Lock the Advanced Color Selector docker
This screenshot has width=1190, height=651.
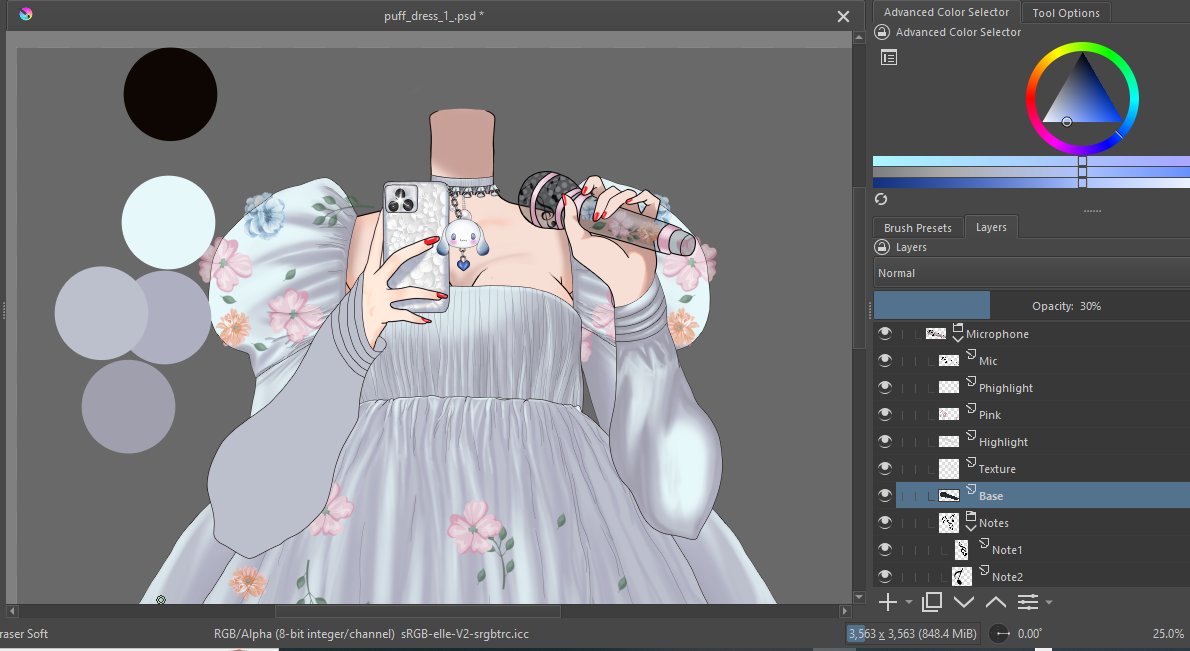[881, 32]
